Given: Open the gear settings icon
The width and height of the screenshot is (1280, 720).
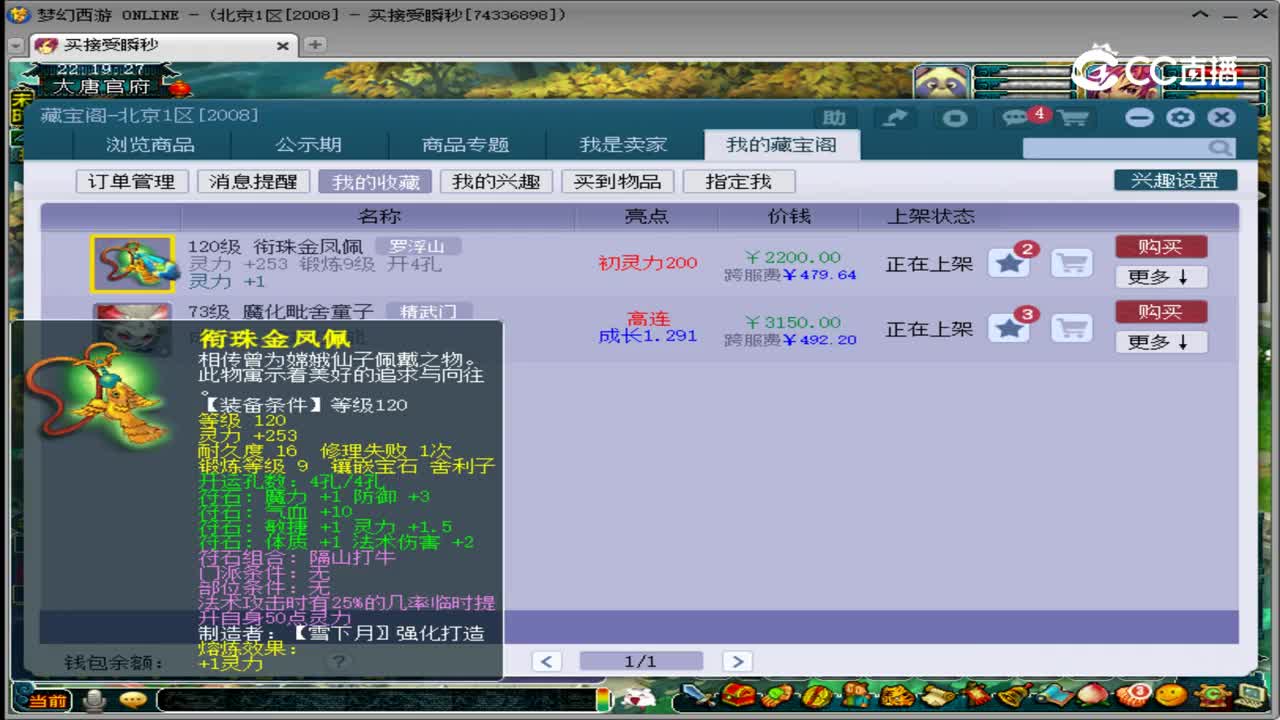Looking at the screenshot, I should [x=1181, y=117].
